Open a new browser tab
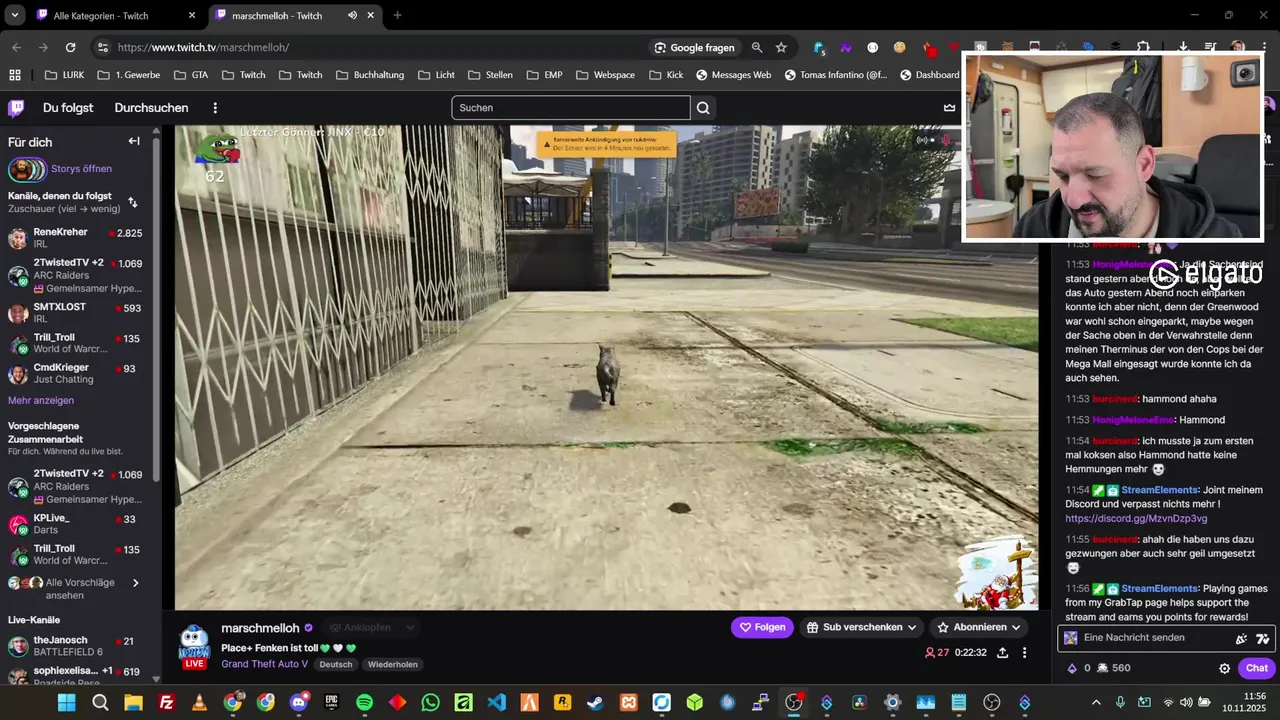Image resolution: width=1280 pixels, height=720 pixels. coord(397,15)
